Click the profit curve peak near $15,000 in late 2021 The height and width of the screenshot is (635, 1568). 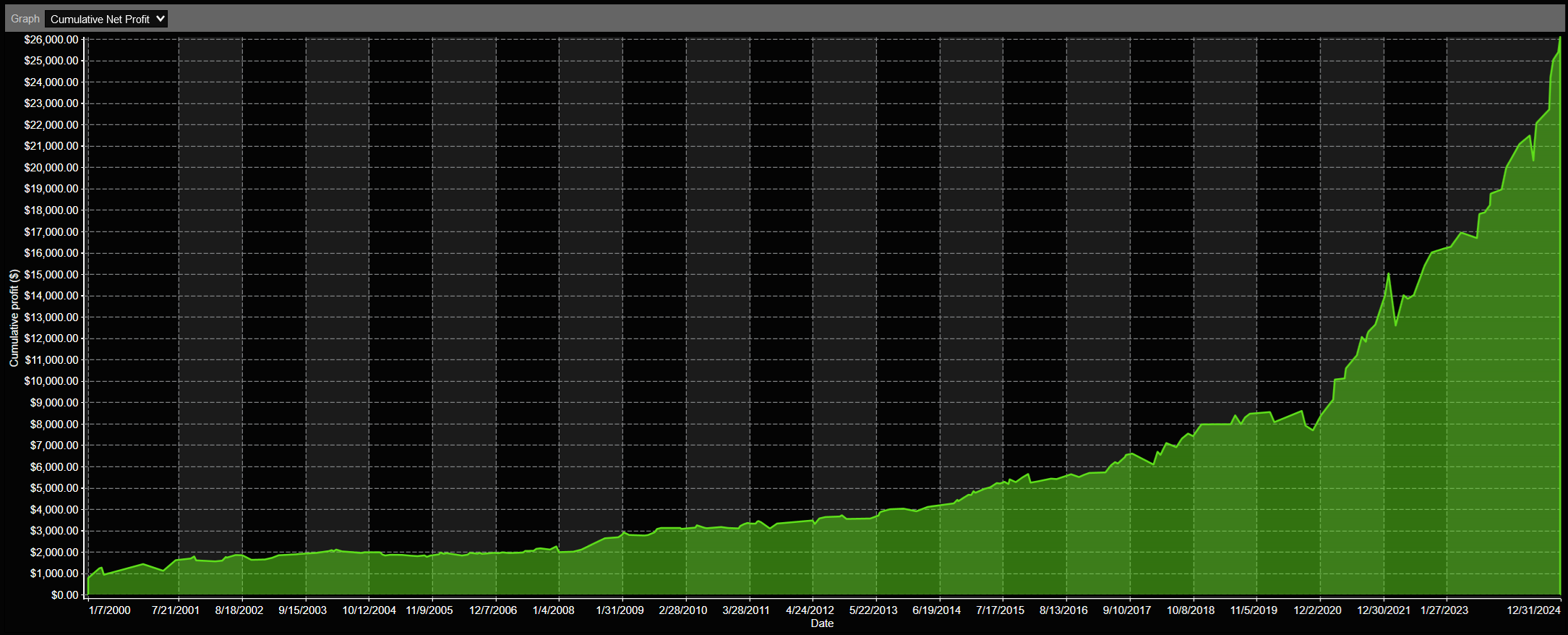tap(1389, 273)
